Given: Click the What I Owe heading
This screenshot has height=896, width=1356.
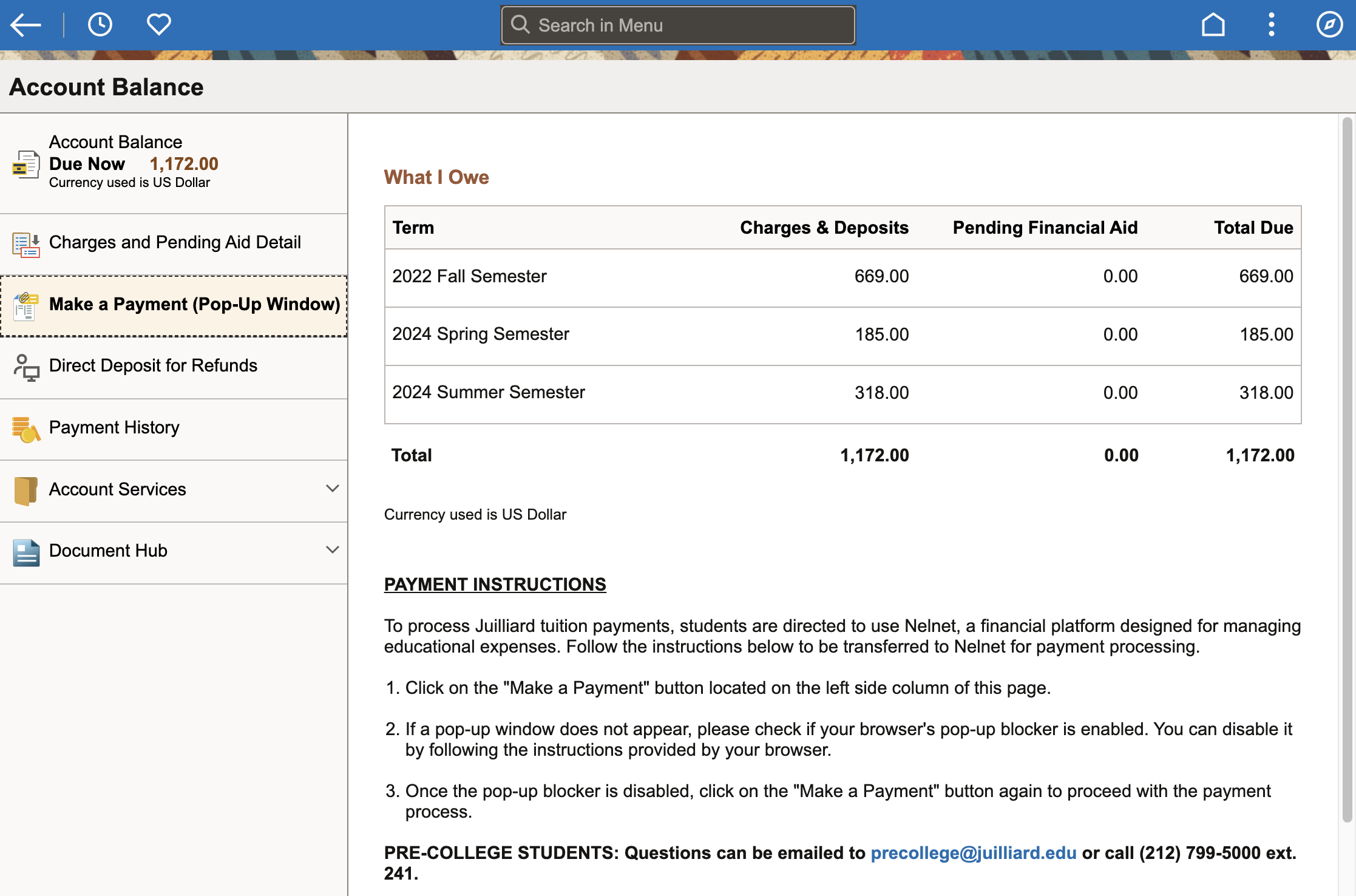Looking at the screenshot, I should pyautogui.click(x=436, y=177).
